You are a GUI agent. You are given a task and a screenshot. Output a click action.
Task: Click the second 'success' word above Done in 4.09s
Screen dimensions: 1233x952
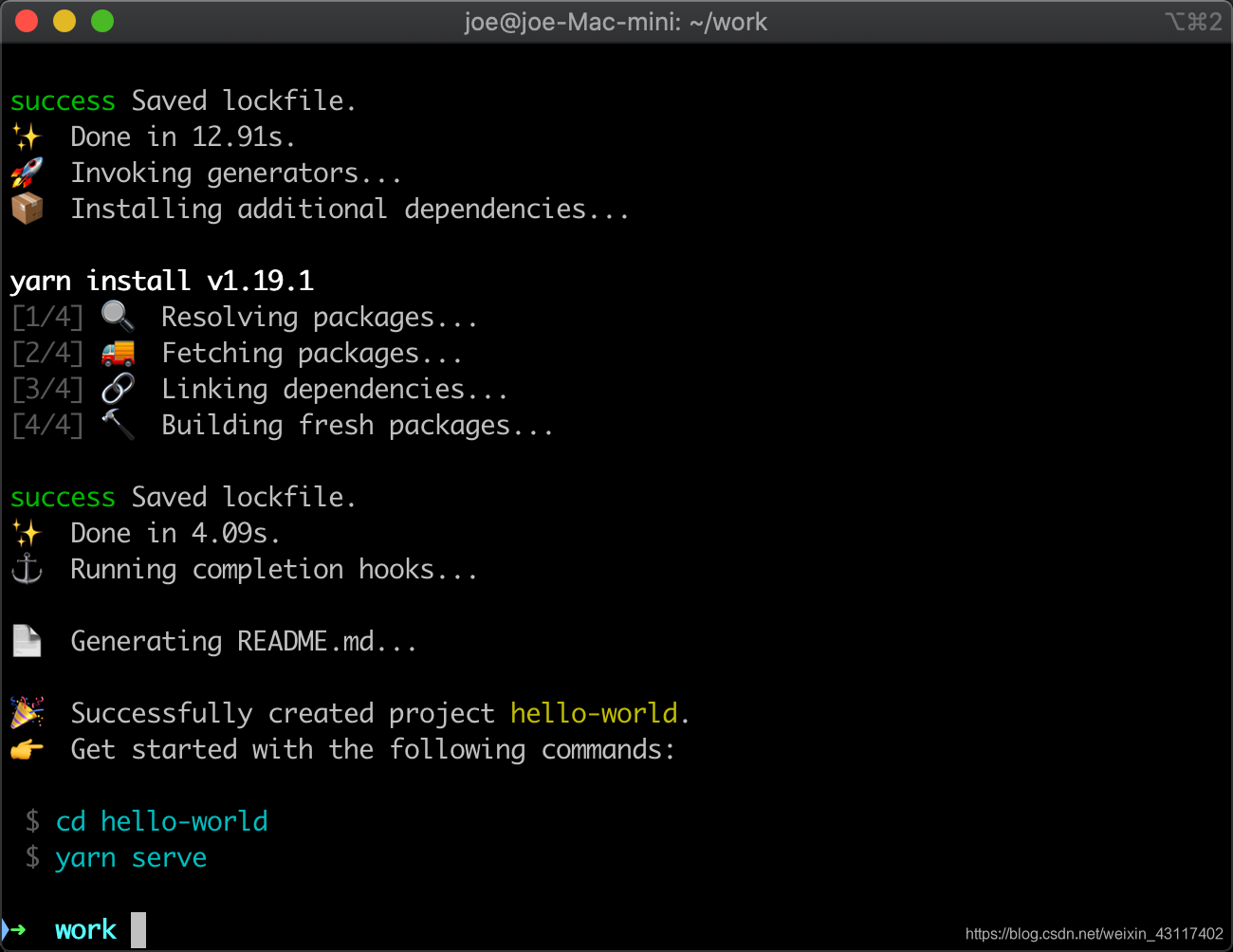tap(63, 497)
